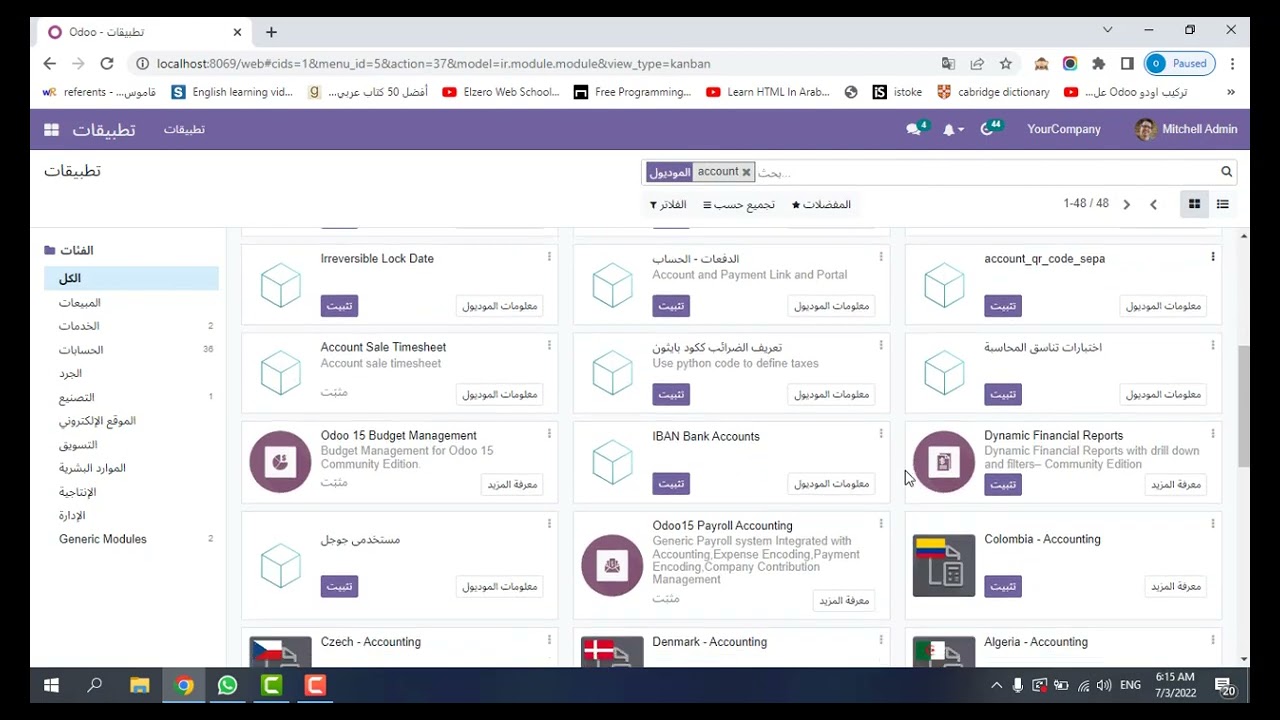Open options menu for IBAN Bank Accounts
Screen dimensions: 1280x720
881,434
